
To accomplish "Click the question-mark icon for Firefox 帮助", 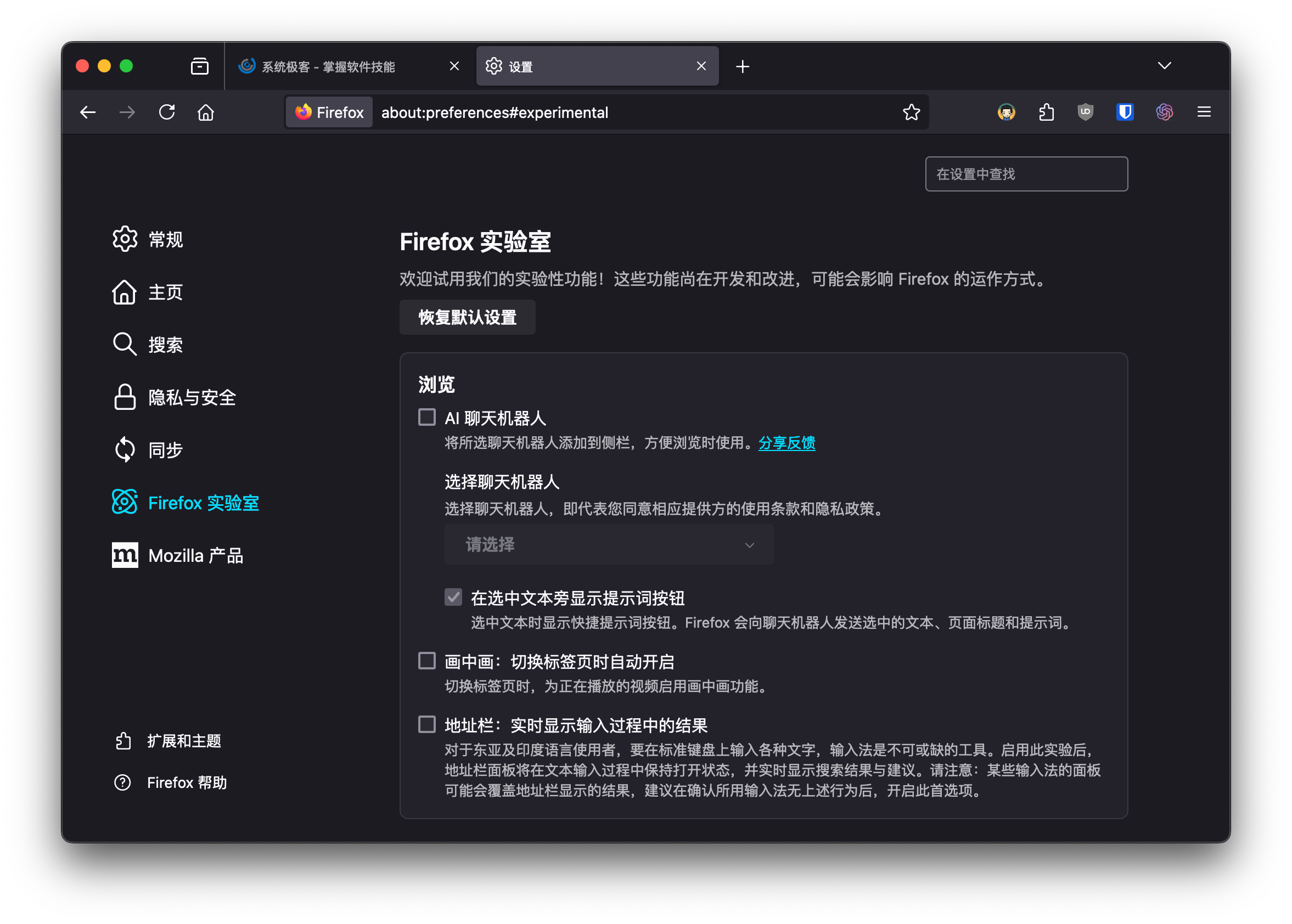I will tap(122, 783).
